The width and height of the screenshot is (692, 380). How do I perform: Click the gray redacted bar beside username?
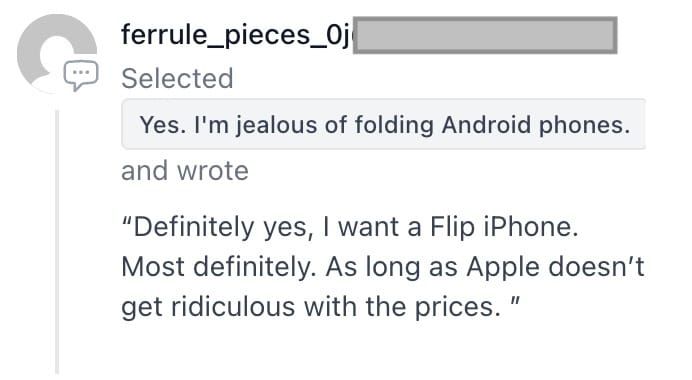pos(485,35)
